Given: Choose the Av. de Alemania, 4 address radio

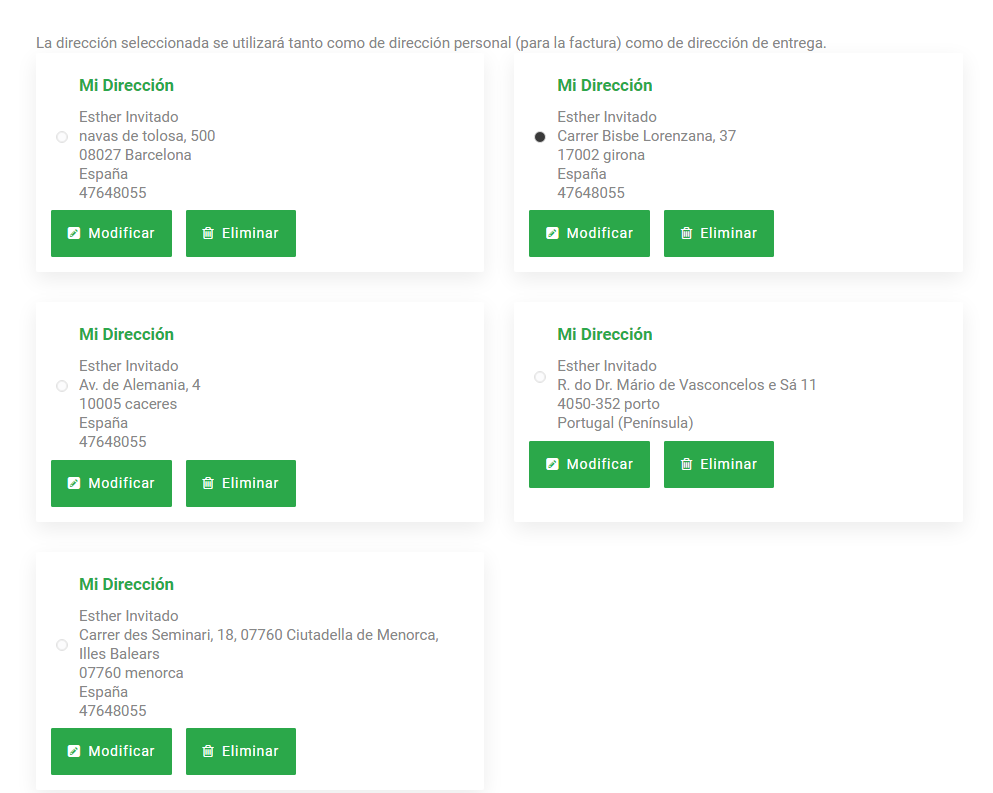Looking at the screenshot, I should point(61,386).
